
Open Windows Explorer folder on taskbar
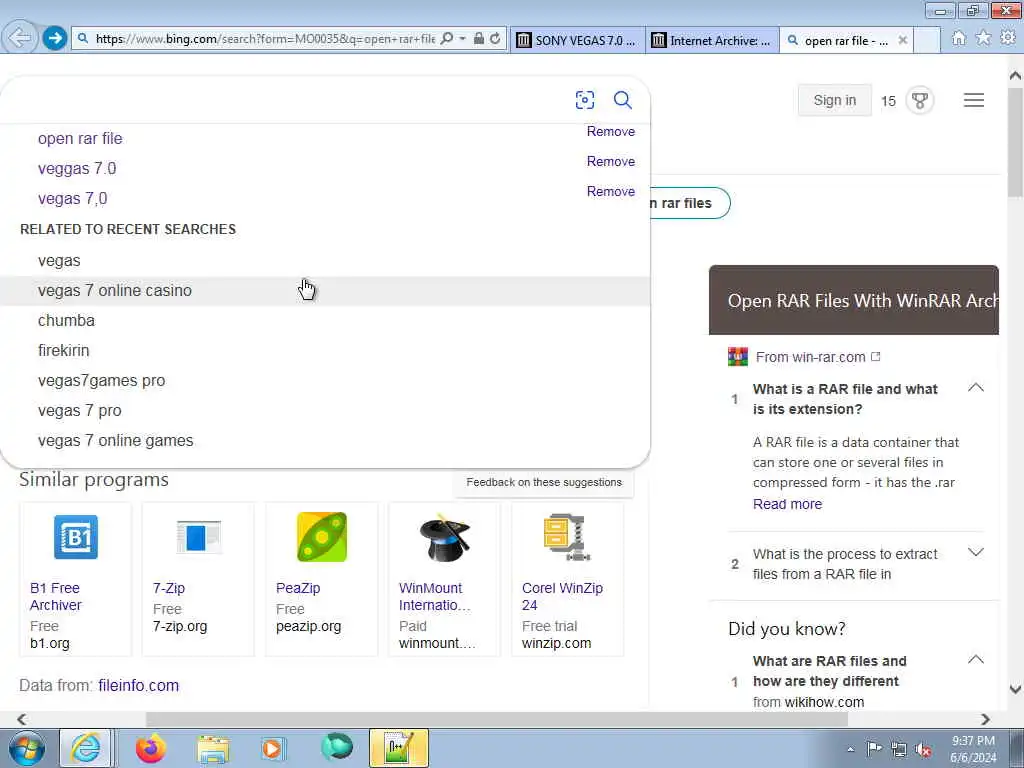click(x=214, y=749)
